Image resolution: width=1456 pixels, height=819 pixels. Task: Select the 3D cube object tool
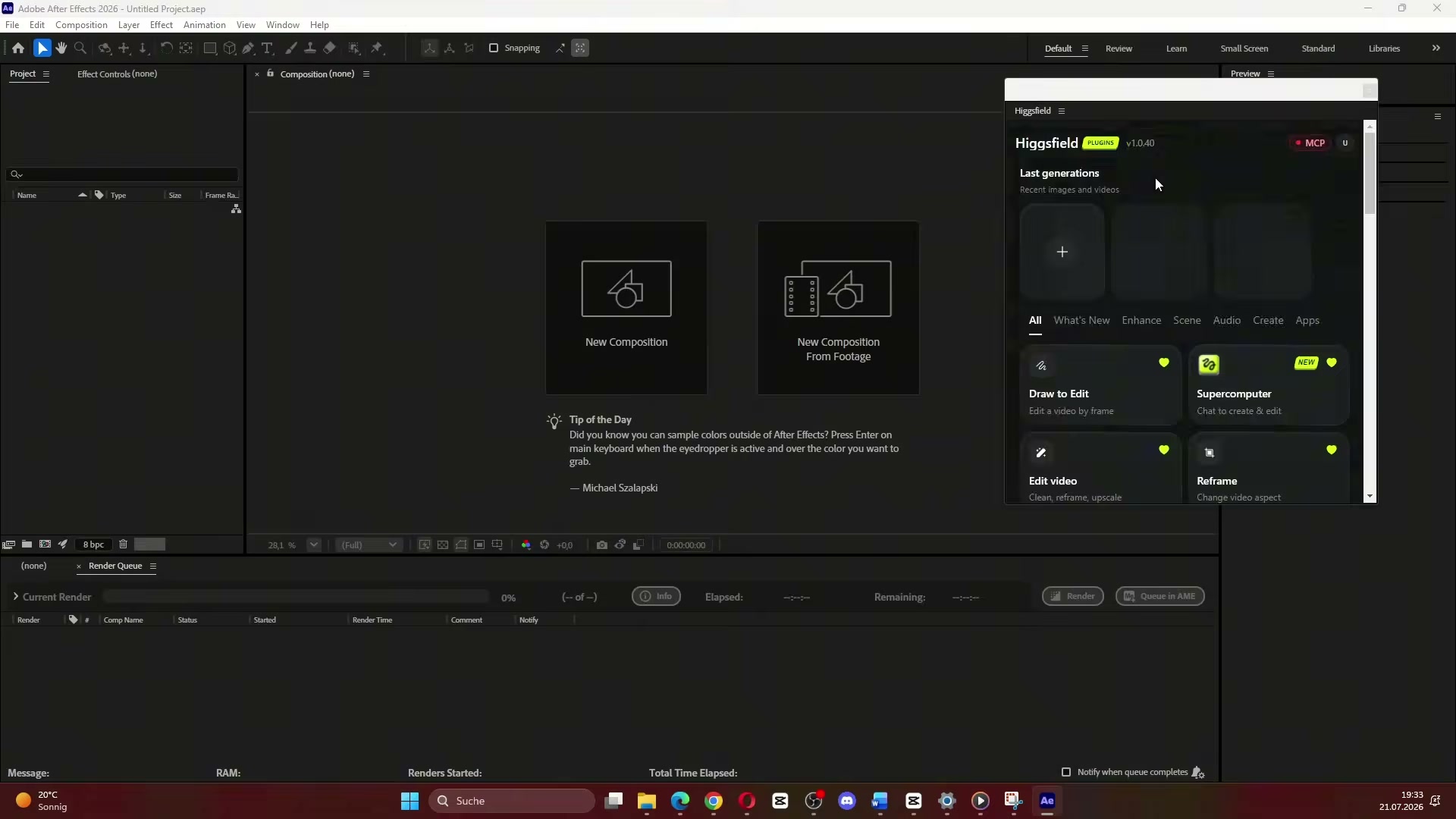pyautogui.click(x=229, y=48)
